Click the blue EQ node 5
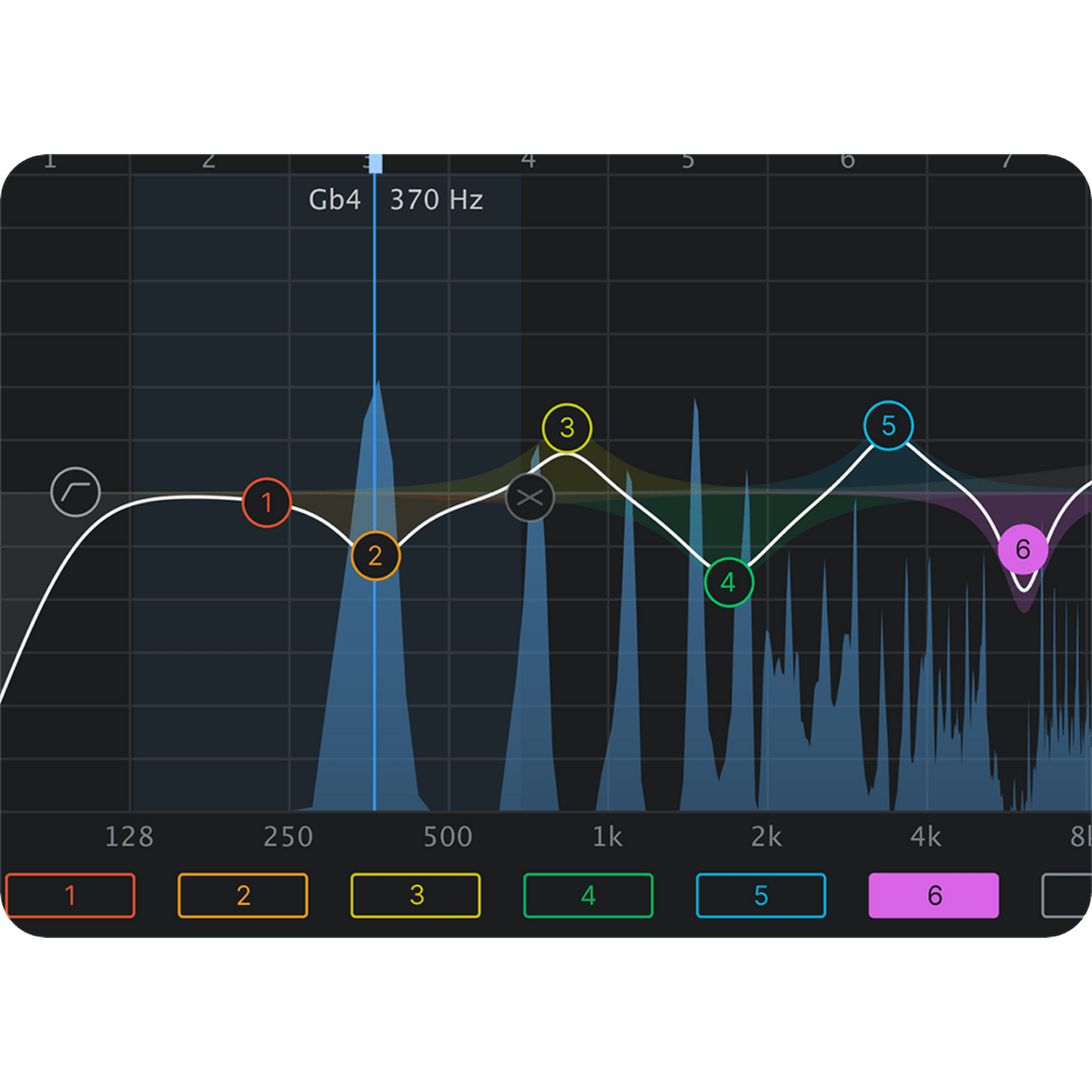Image resolution: width=1092 pixels, height=1092 pixels. click(889, 425)
